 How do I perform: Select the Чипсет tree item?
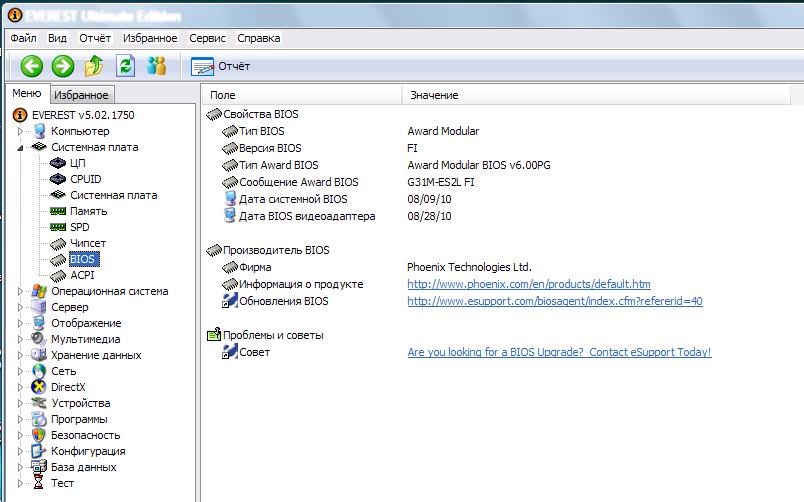[87, 243]
